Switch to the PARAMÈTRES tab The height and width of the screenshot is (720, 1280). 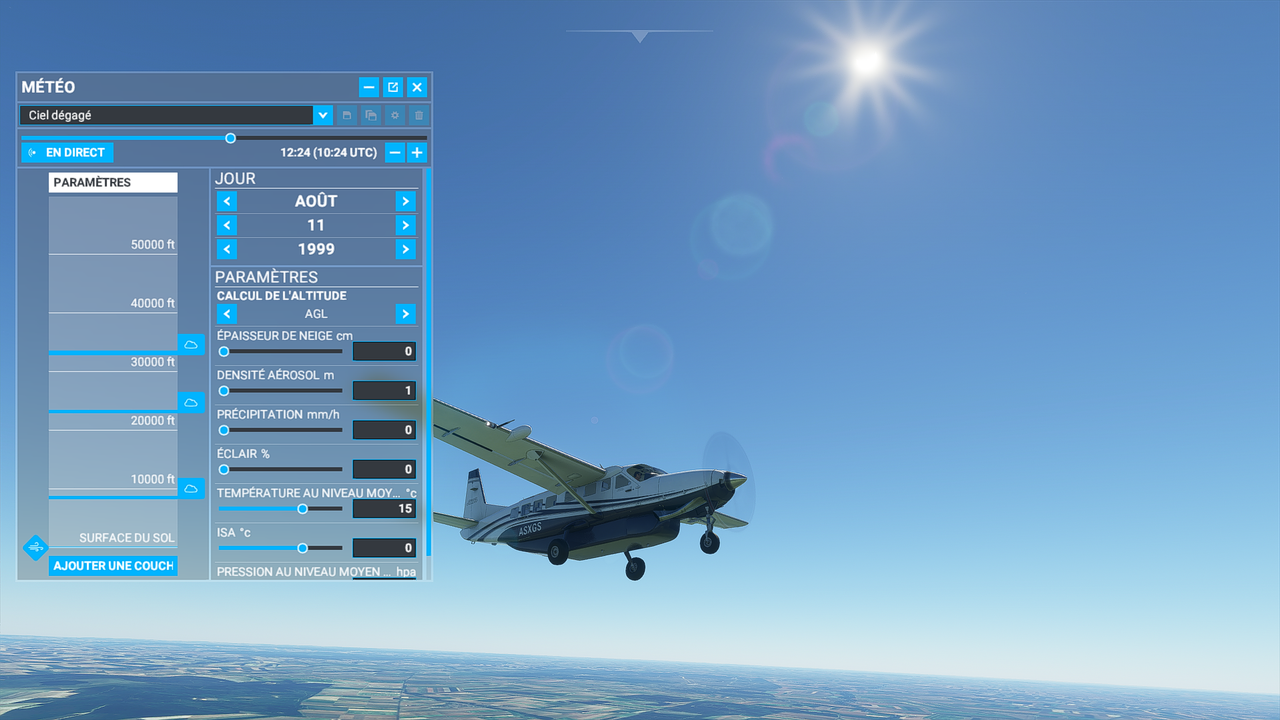pos(112,182)
